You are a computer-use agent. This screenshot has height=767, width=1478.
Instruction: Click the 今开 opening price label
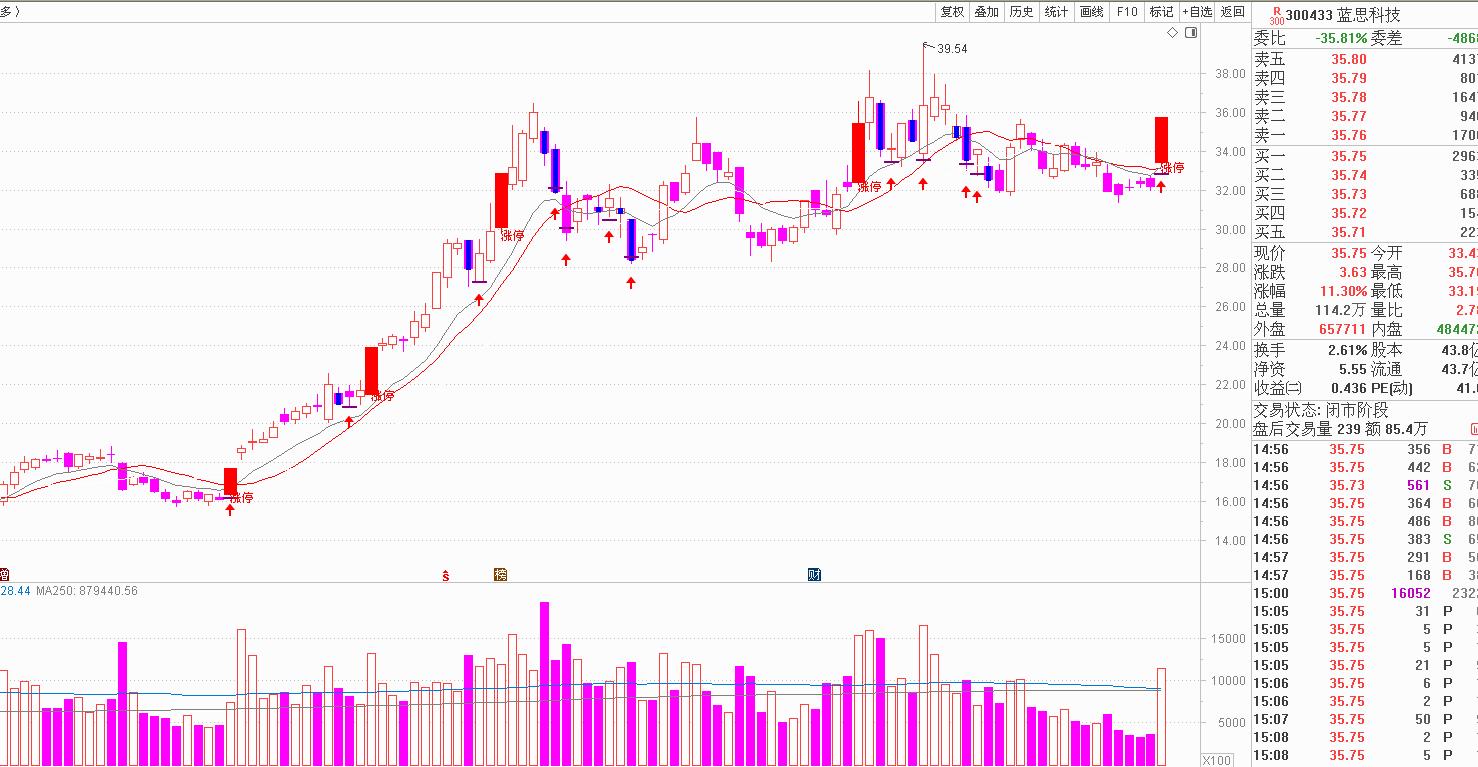click(x=1386, y=254)
